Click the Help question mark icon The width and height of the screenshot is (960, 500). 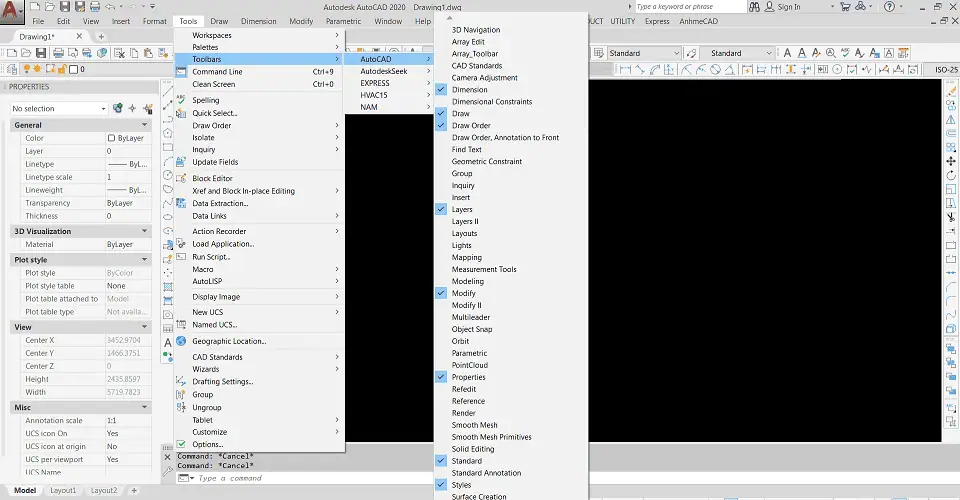(890, 7)
